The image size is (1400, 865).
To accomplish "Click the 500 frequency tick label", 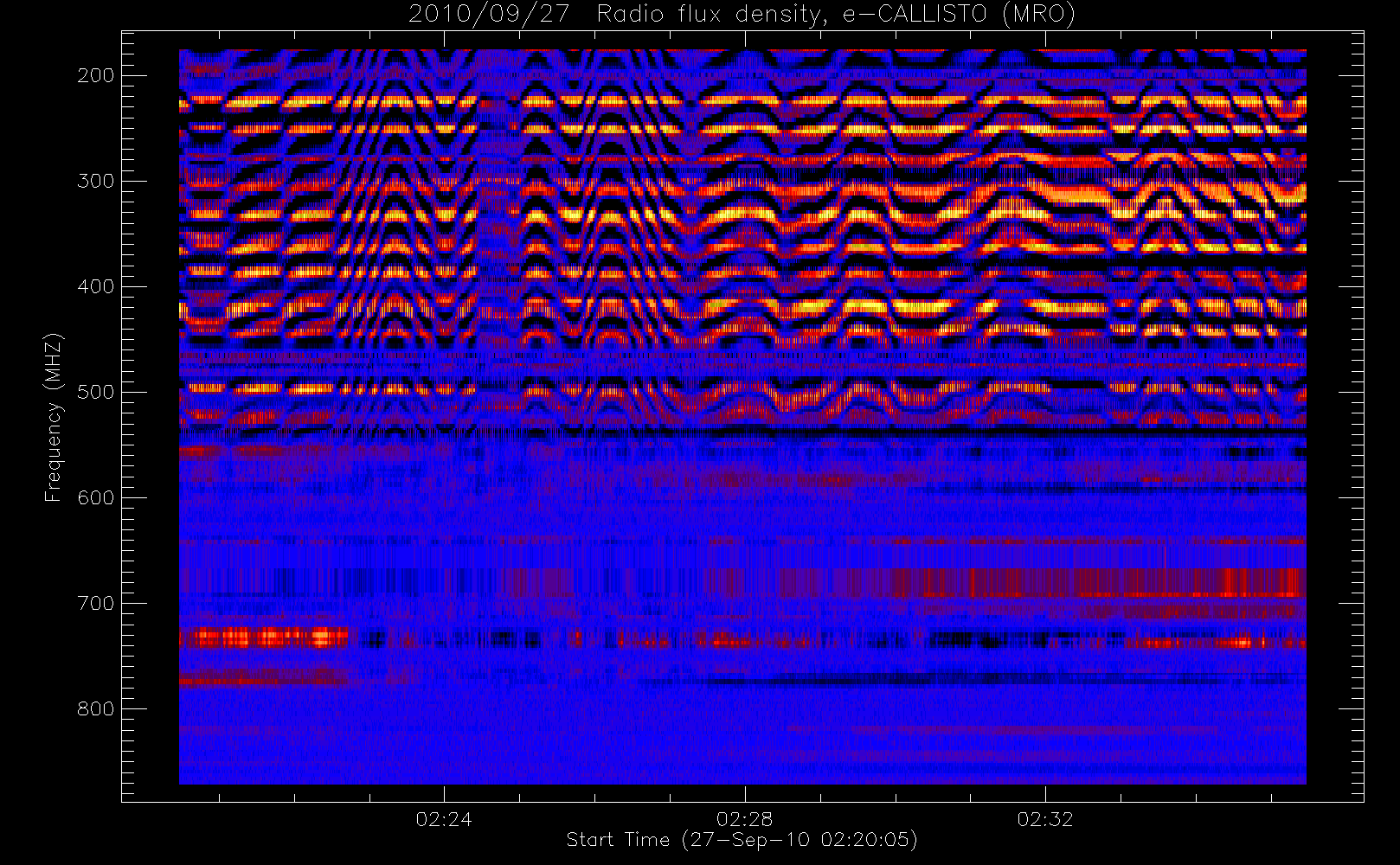I will coord(95,392).
